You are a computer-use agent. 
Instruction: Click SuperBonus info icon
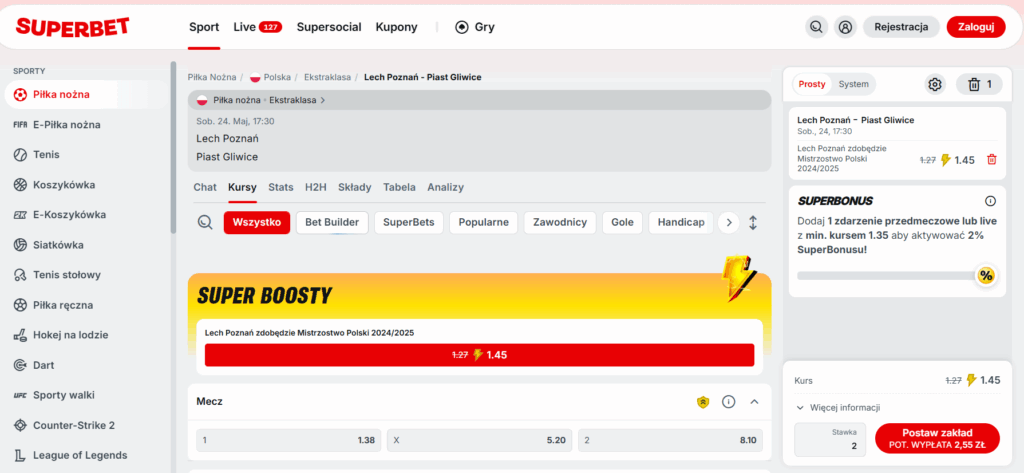pyautogui.click(x=990, y=200)
